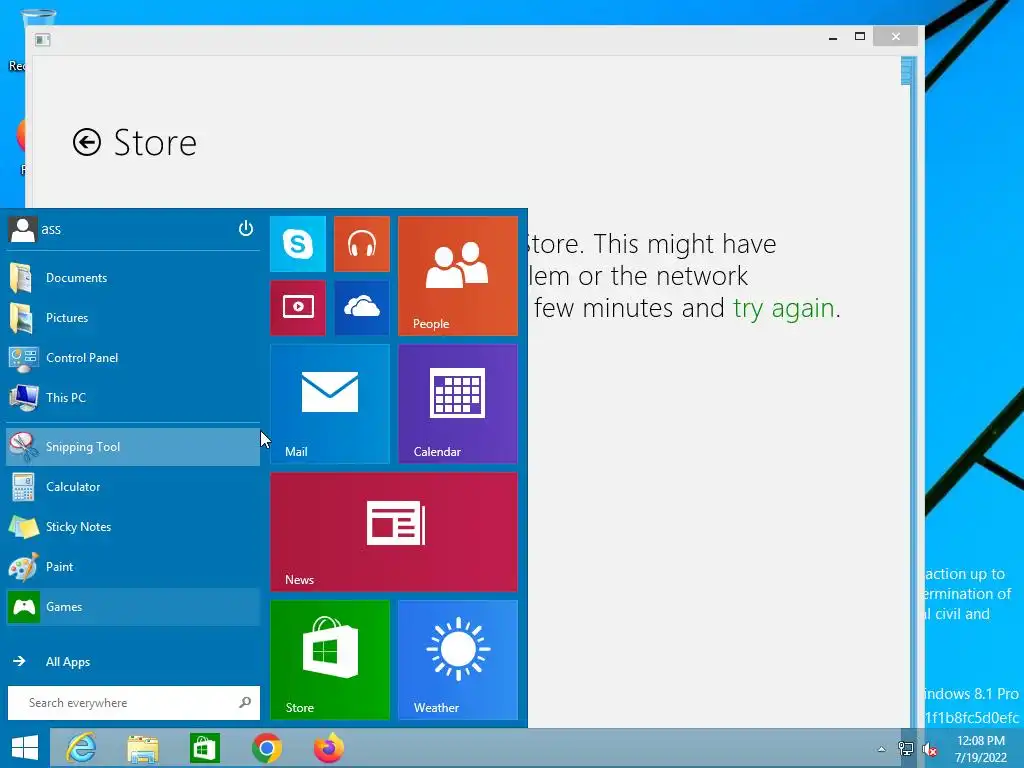Open the OneDrive cloud tile
Screen dimensions: 1024x768
pos(362,308)
